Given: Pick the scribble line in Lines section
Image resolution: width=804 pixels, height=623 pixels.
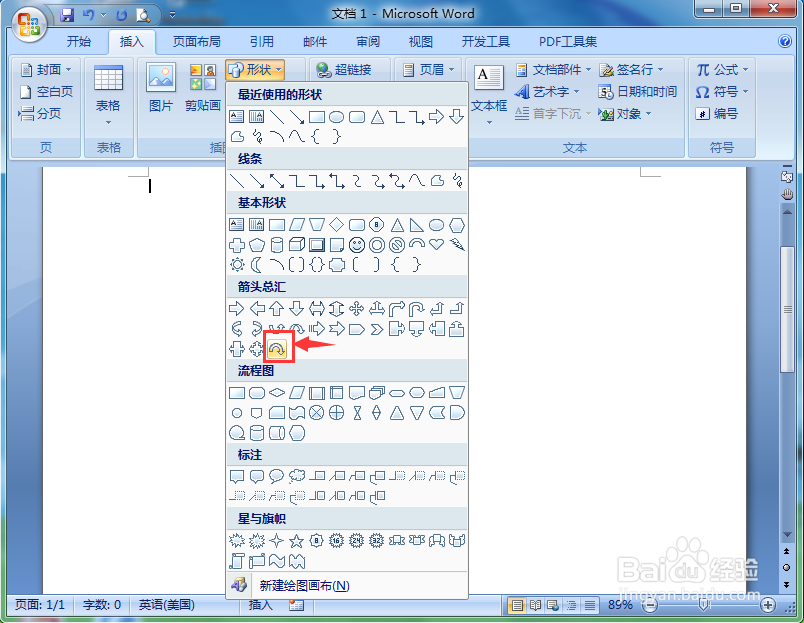Looking at the screenshot, I should 457,180.
